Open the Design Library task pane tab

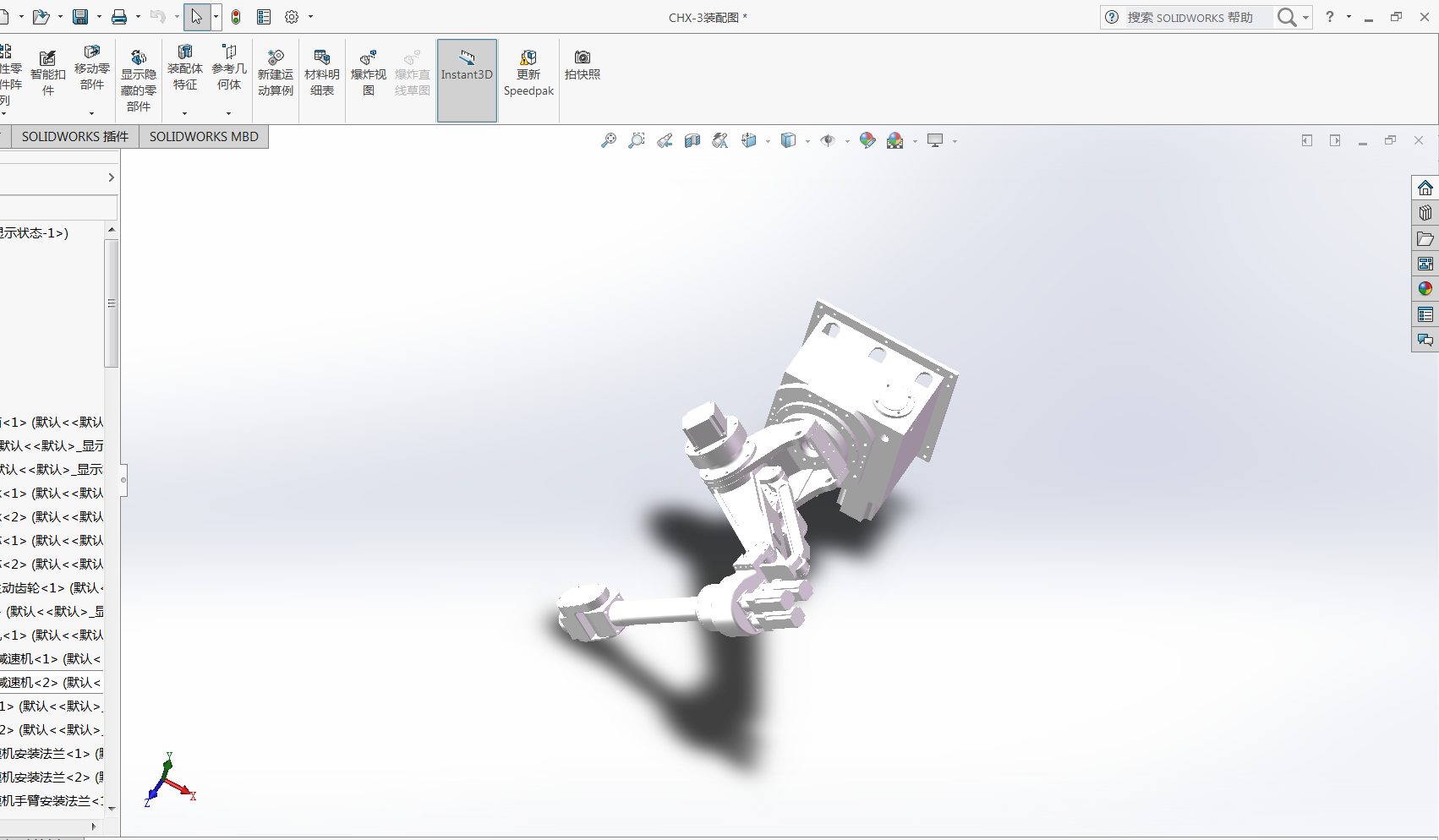(x=1425, y=213)
